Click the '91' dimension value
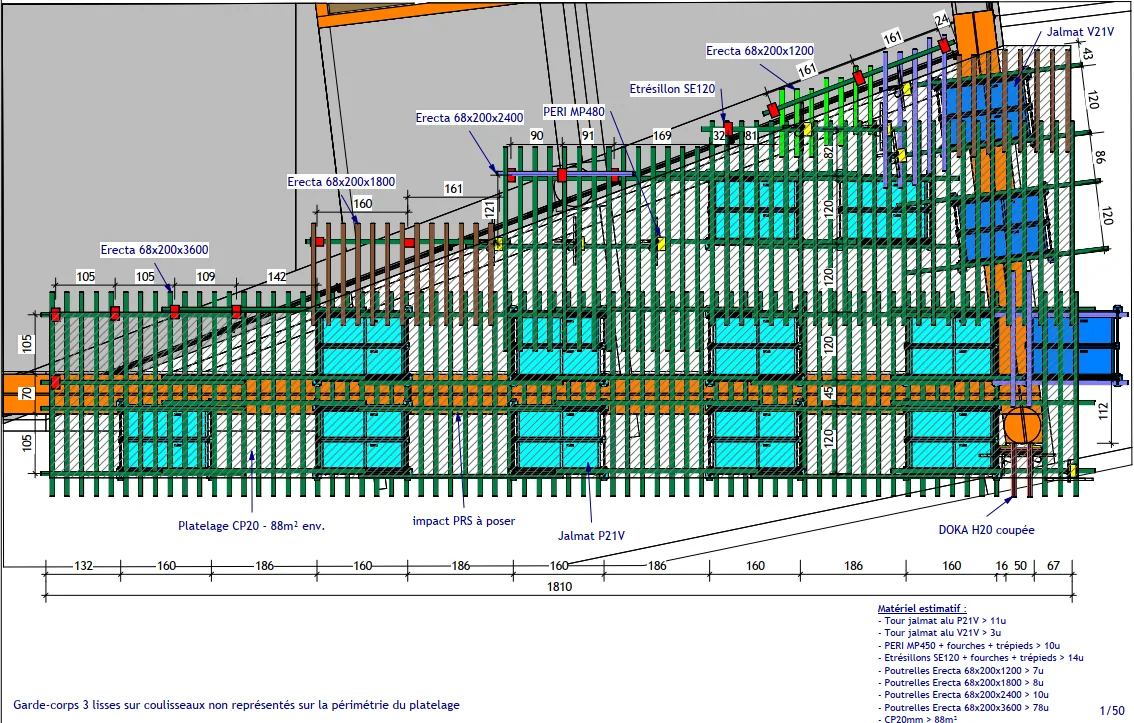1134x723 pixels. [588, 135]
